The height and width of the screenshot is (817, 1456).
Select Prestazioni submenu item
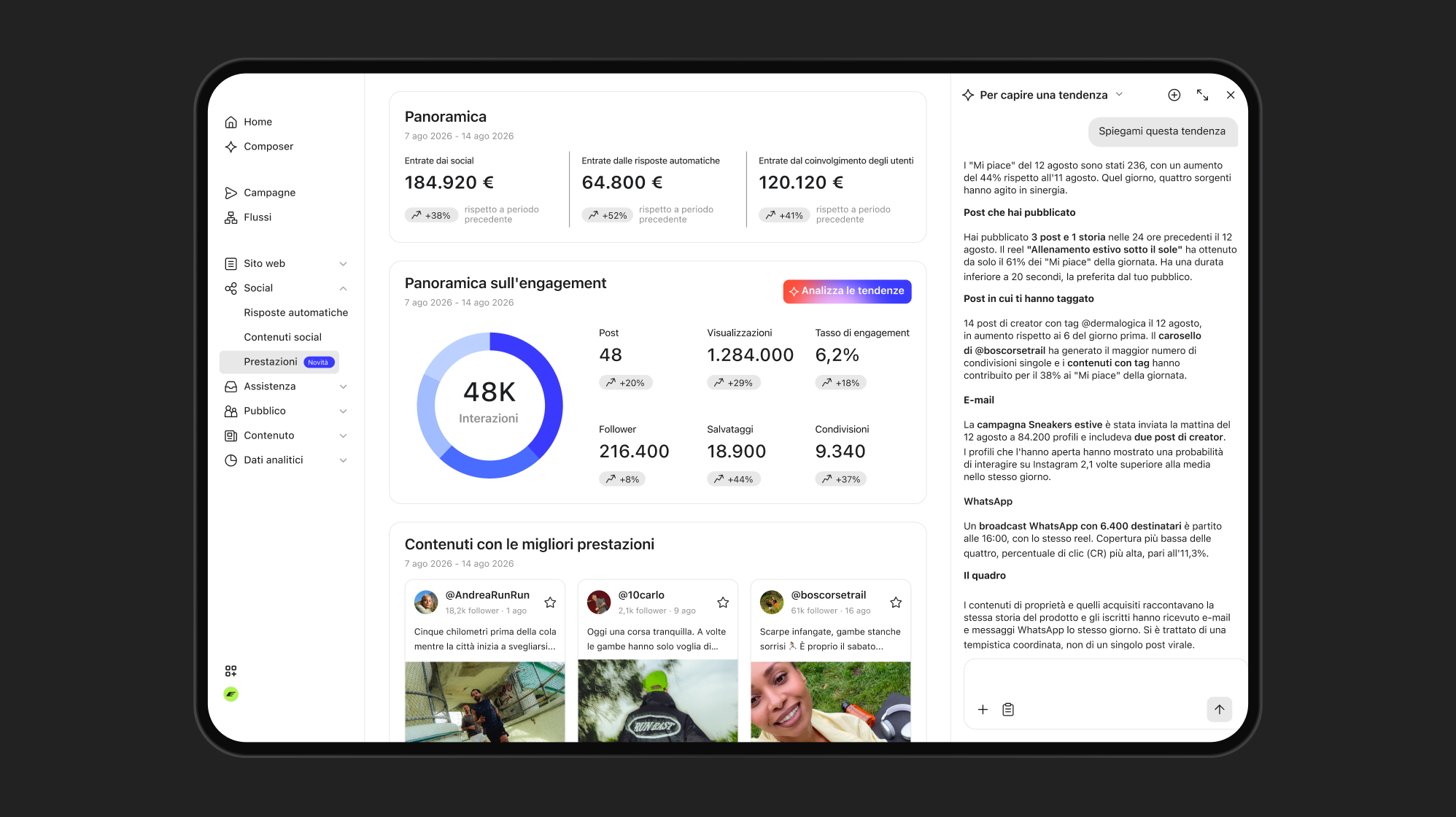click(279, 362)
